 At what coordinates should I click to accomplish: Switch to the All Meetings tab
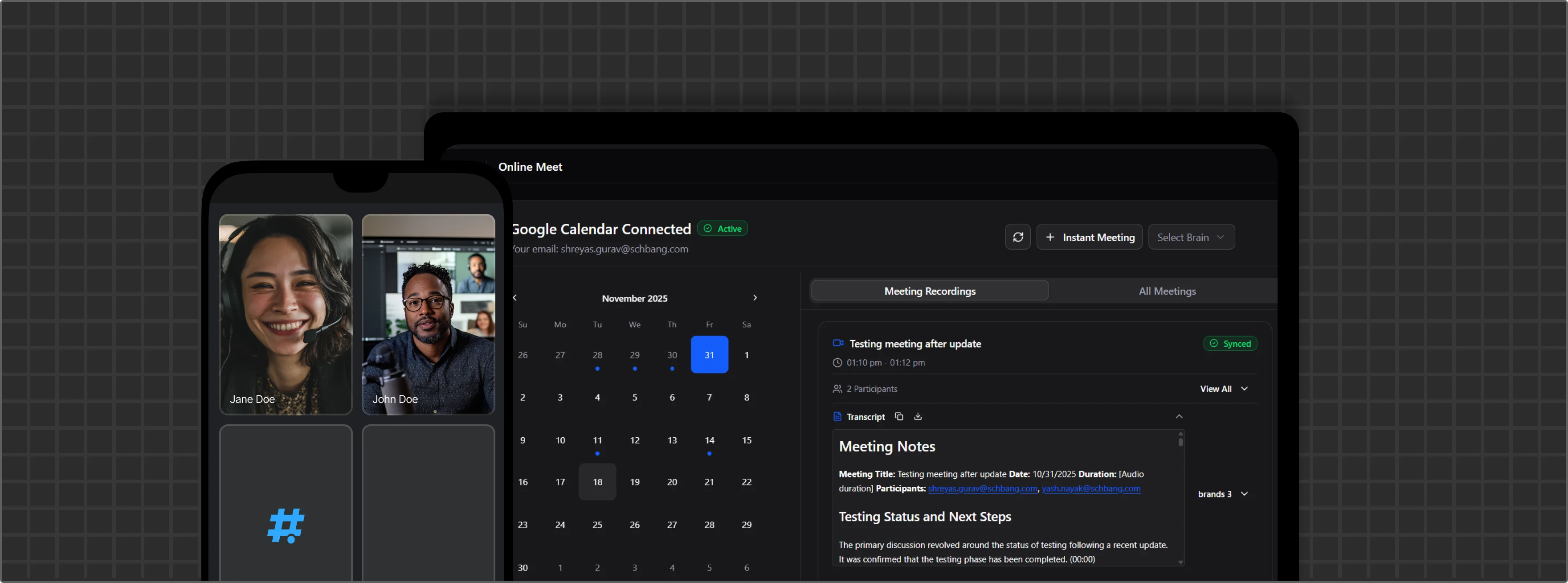point(1167,291)
